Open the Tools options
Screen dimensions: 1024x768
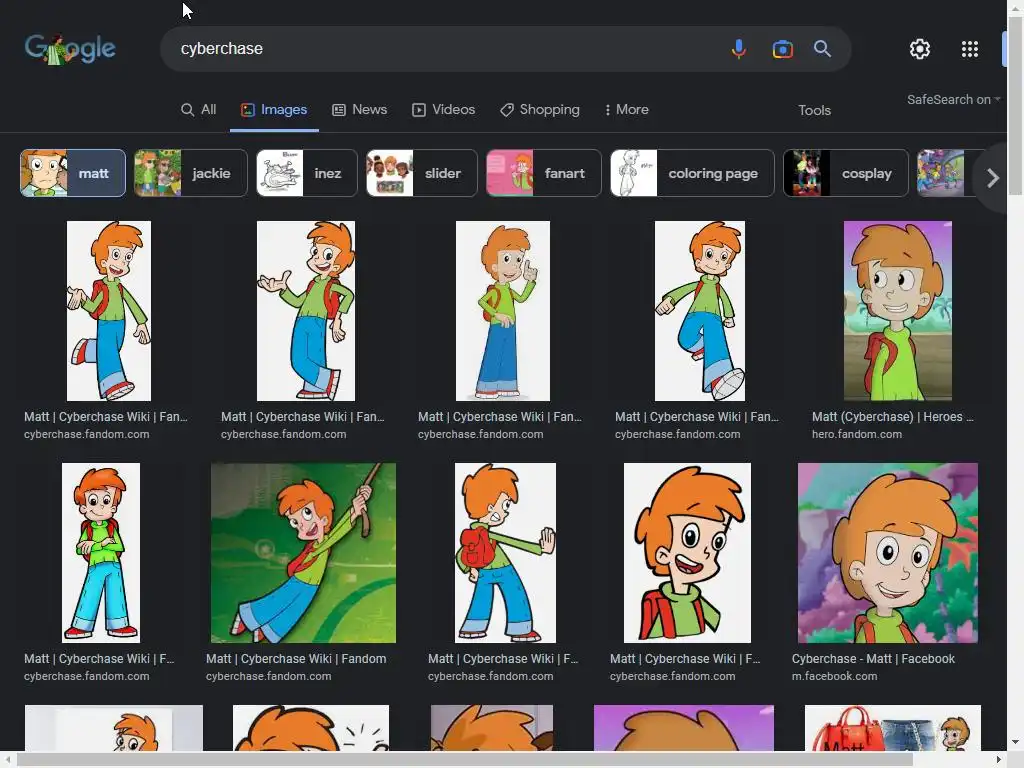(x=814, y=110)
